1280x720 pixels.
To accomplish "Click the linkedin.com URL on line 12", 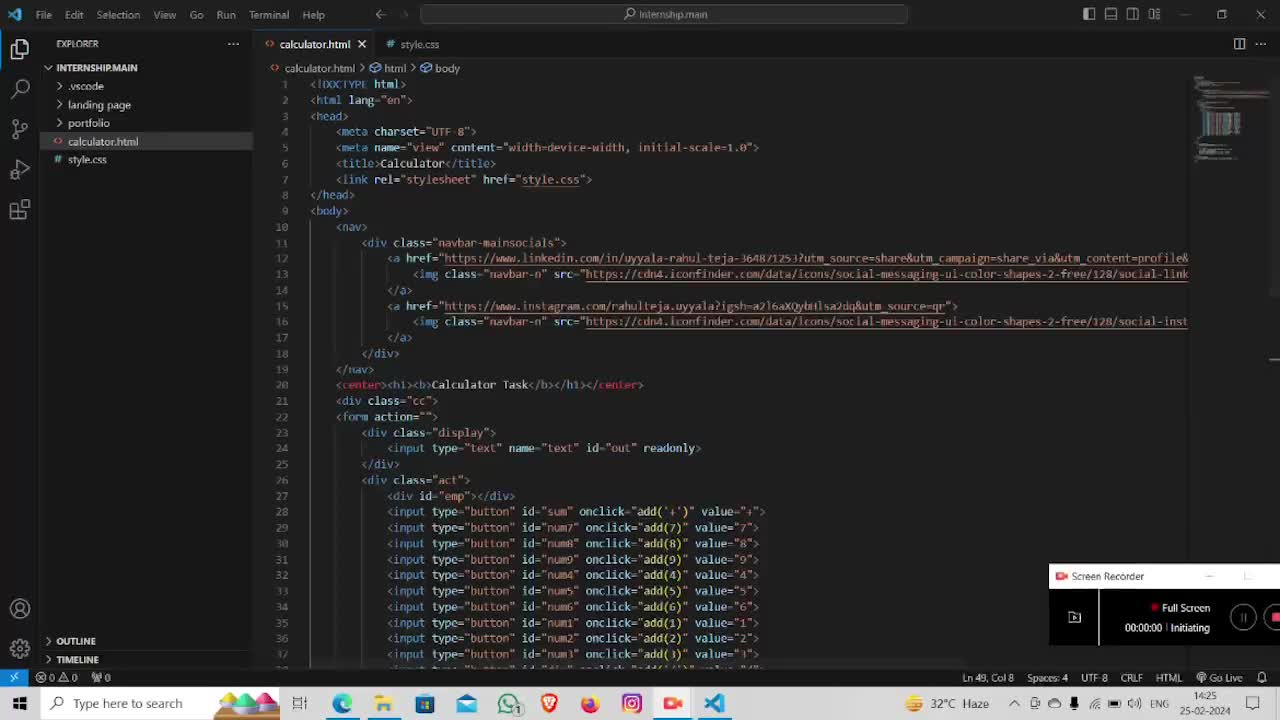I will [x=816, y=258].
